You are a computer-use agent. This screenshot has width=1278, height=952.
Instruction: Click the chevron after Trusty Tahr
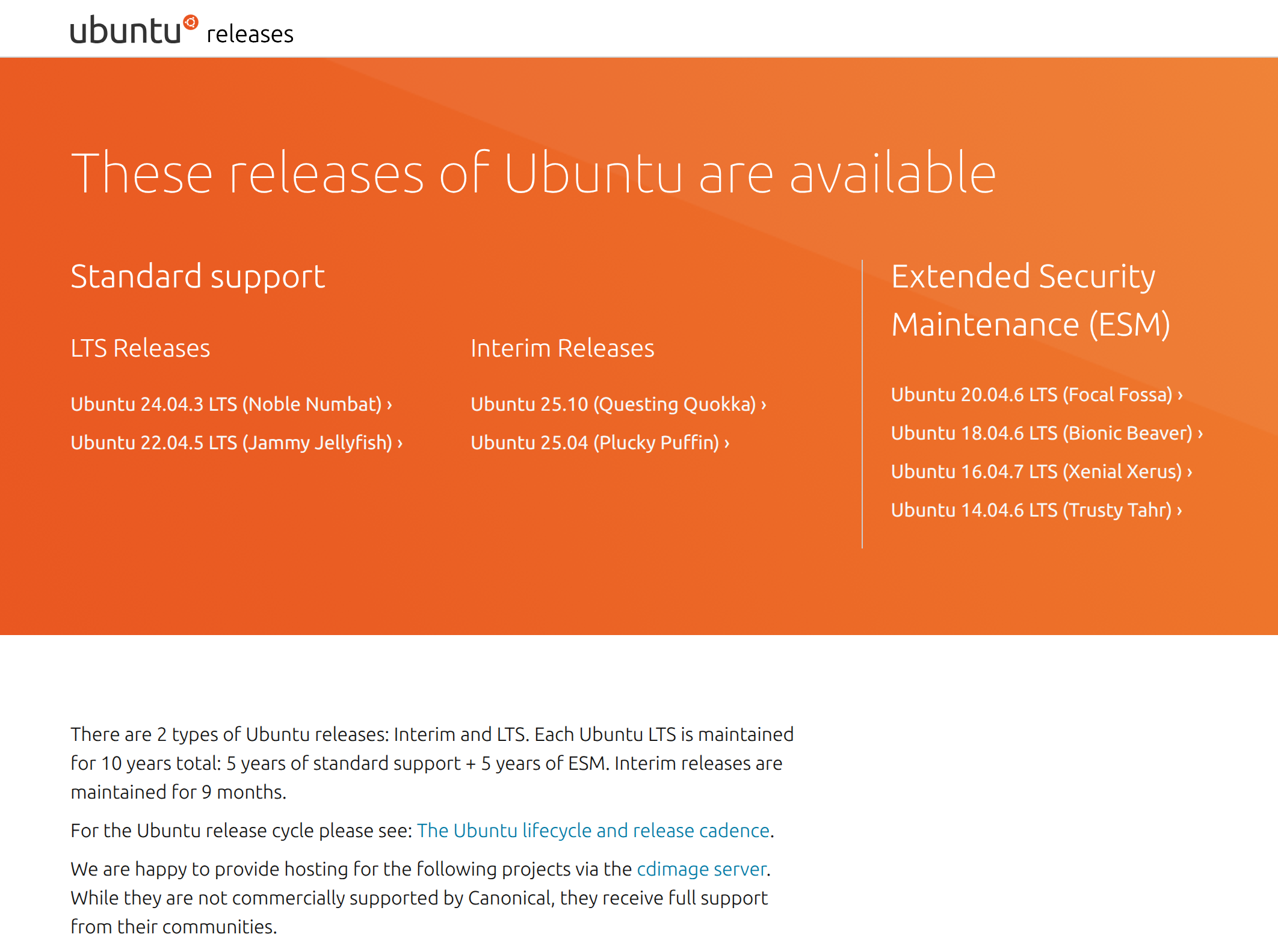point(1180,511)
